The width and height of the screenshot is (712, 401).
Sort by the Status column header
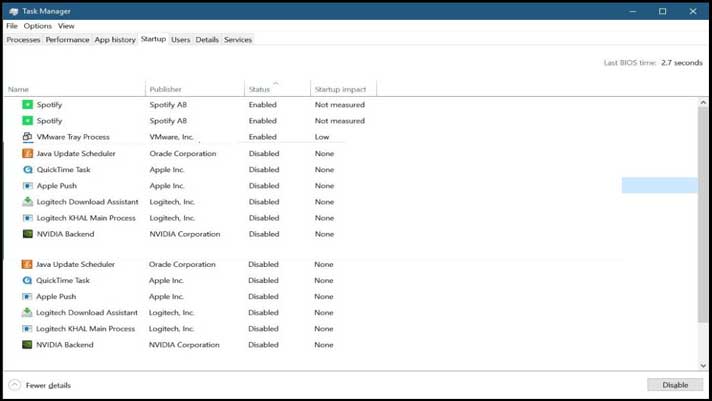[278, 89]
